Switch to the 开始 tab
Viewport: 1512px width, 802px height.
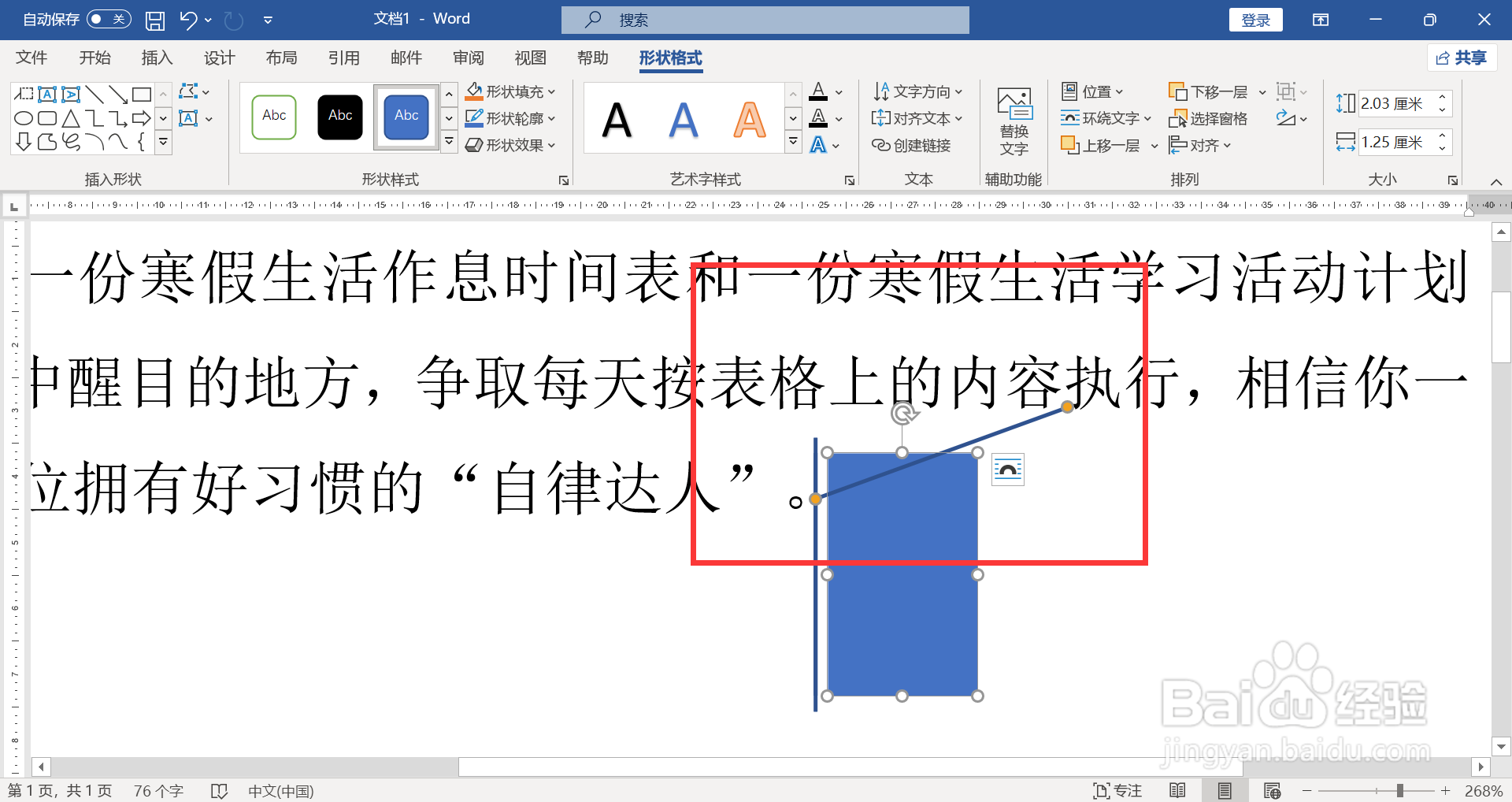pyautogui.click(x=94, y=58)
